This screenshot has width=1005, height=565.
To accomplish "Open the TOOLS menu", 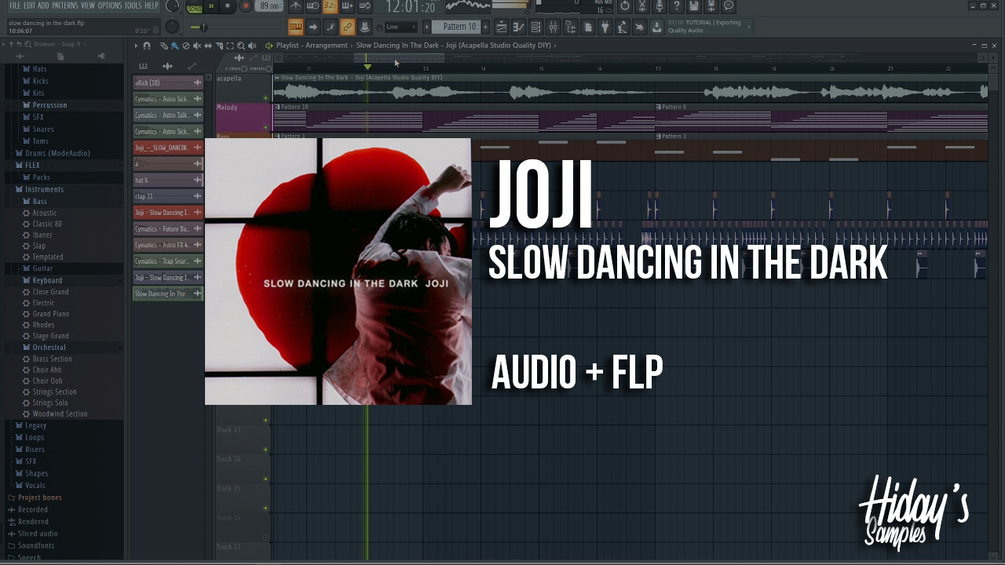I will pos(133,5).
